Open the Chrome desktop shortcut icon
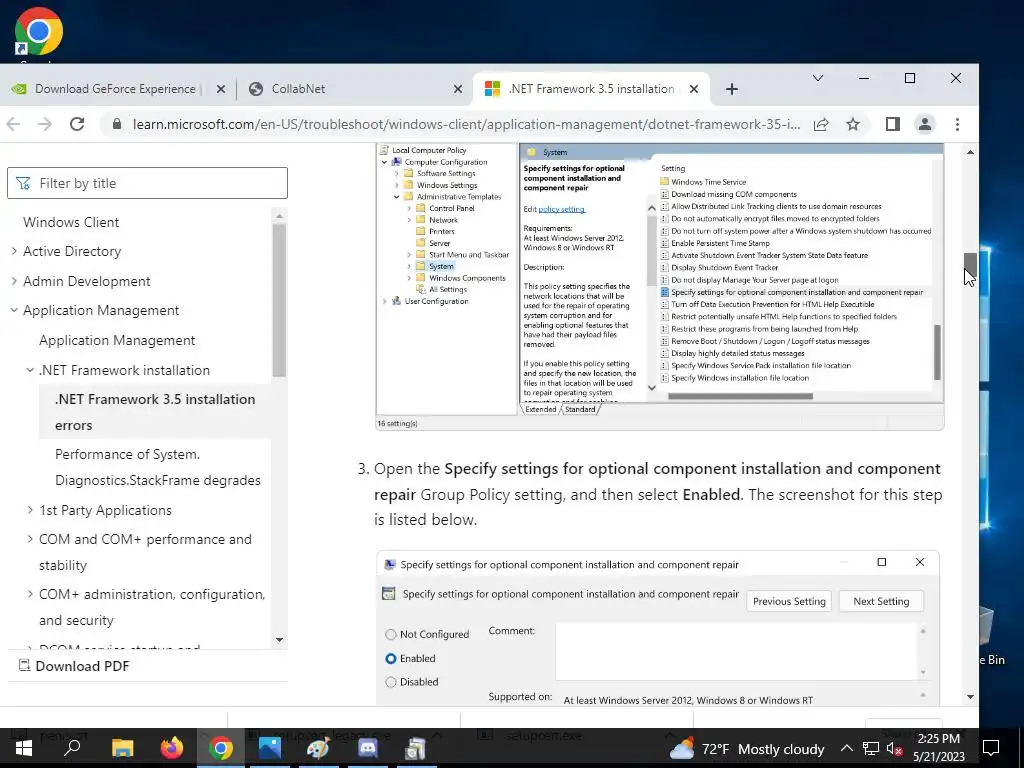1024x768 pixels. pyautogui.click(x=39, y=31)
